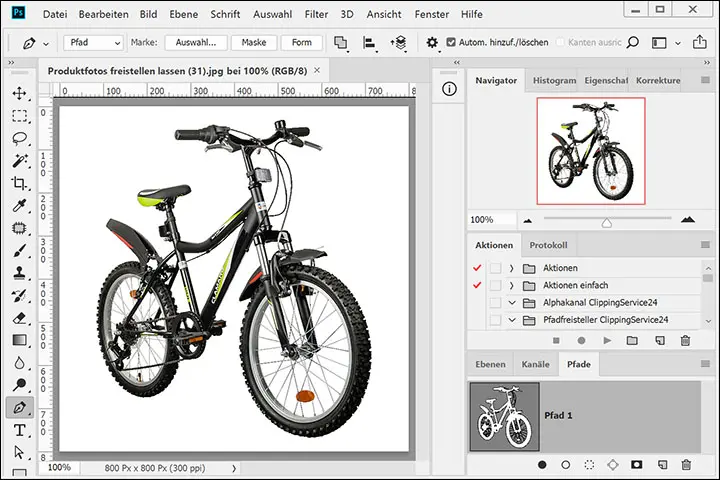
Task: Toggle checkmark for 'Aktionen' set
Action: (x=478, y=268)
